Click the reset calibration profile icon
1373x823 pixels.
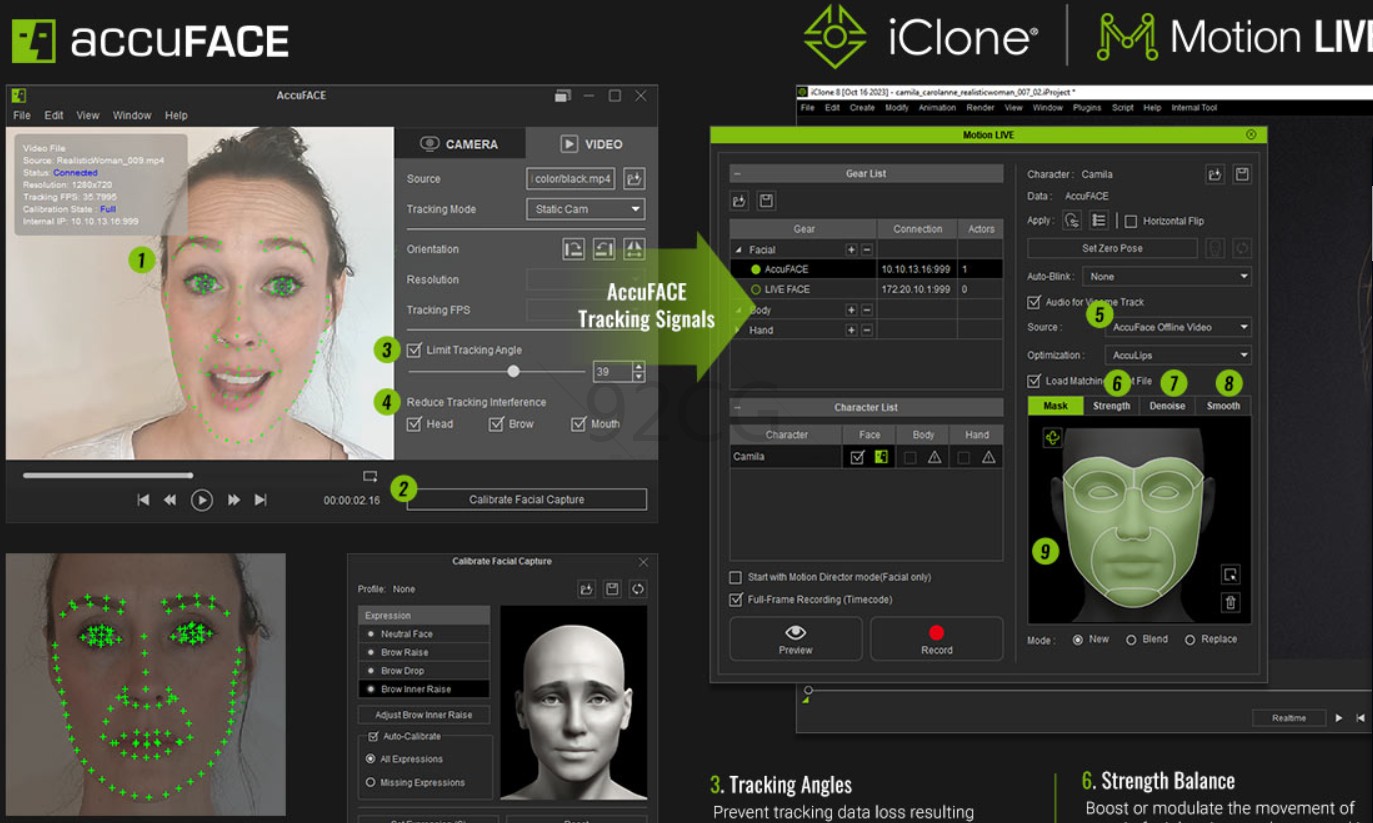(x=638, y=589)
